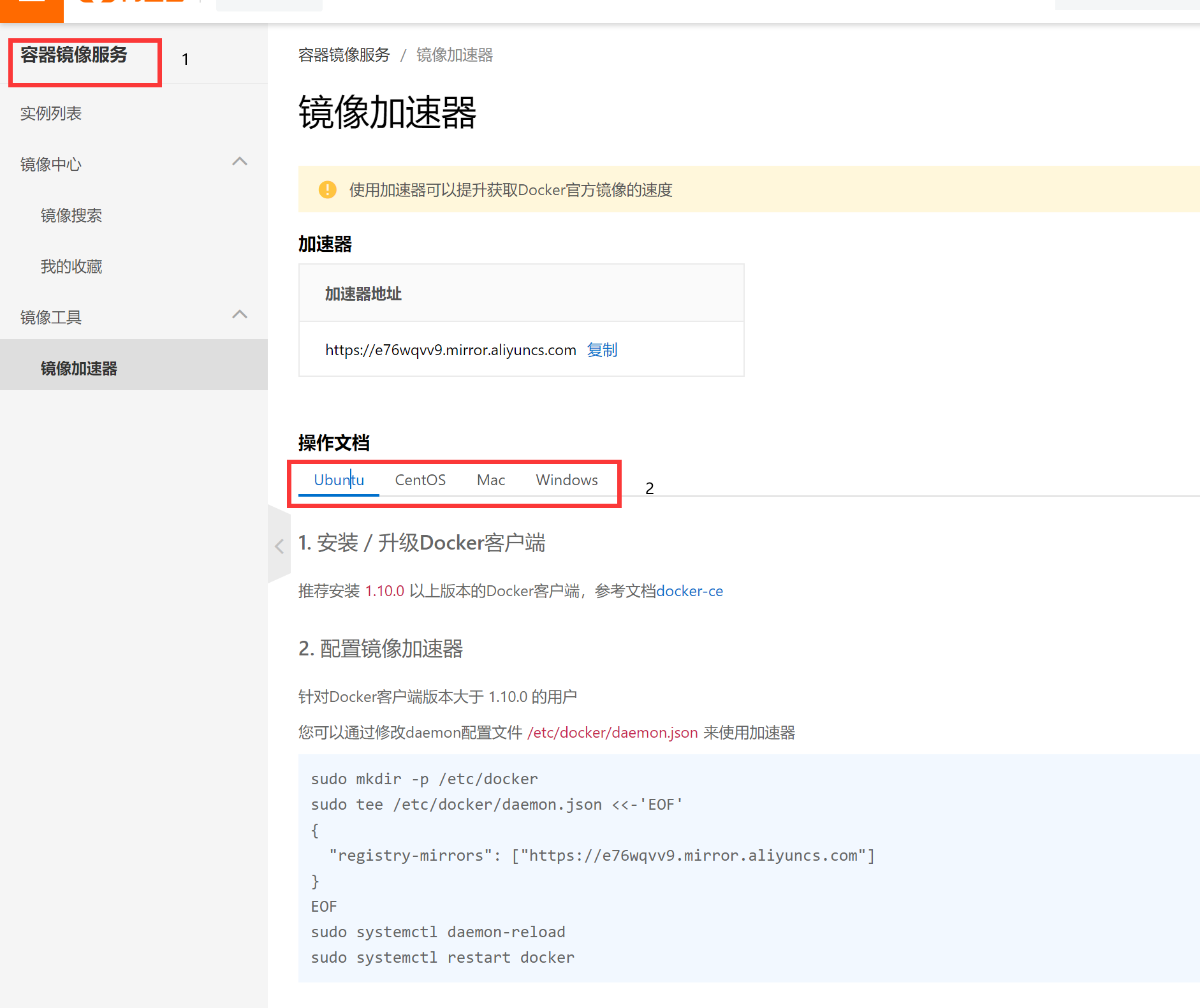Click the 'sudo mkdir -p /etc/docker' line
Image resolution: width=1200 pixels, height=1008 pixels.
(x=425, y=779)
